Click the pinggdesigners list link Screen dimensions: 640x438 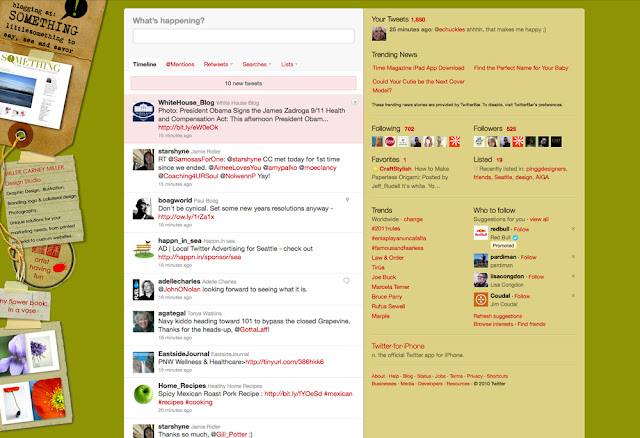(546, 169)
